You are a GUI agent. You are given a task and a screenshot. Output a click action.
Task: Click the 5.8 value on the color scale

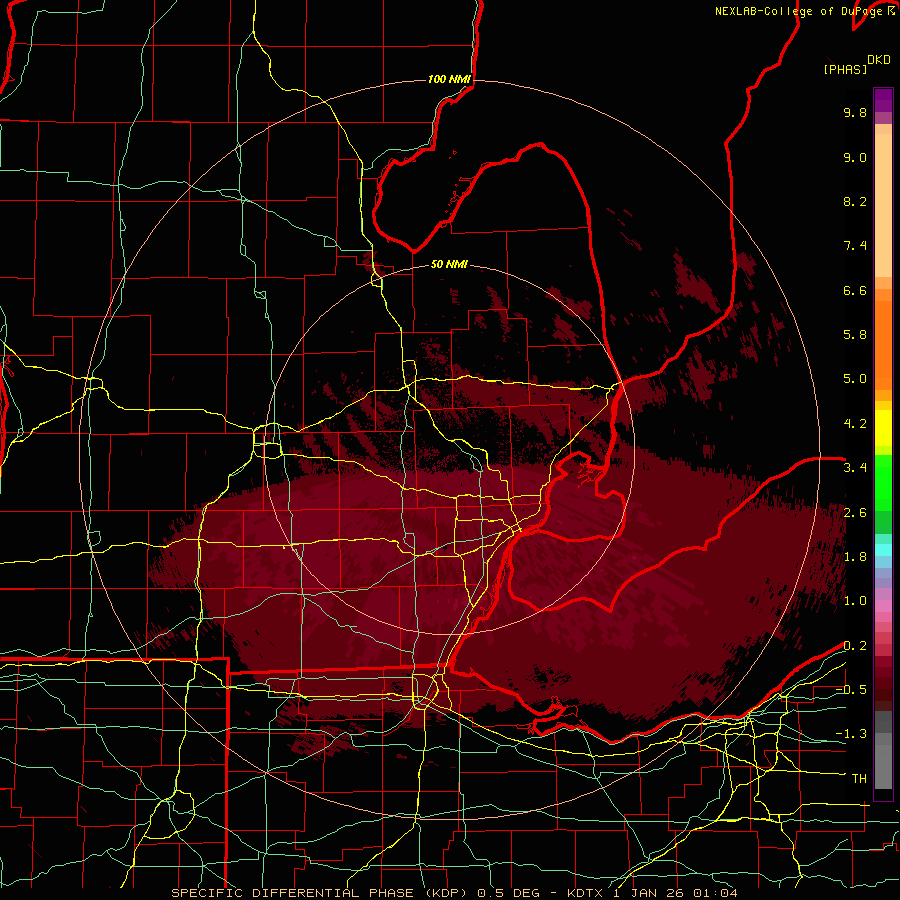click(855, 335)
